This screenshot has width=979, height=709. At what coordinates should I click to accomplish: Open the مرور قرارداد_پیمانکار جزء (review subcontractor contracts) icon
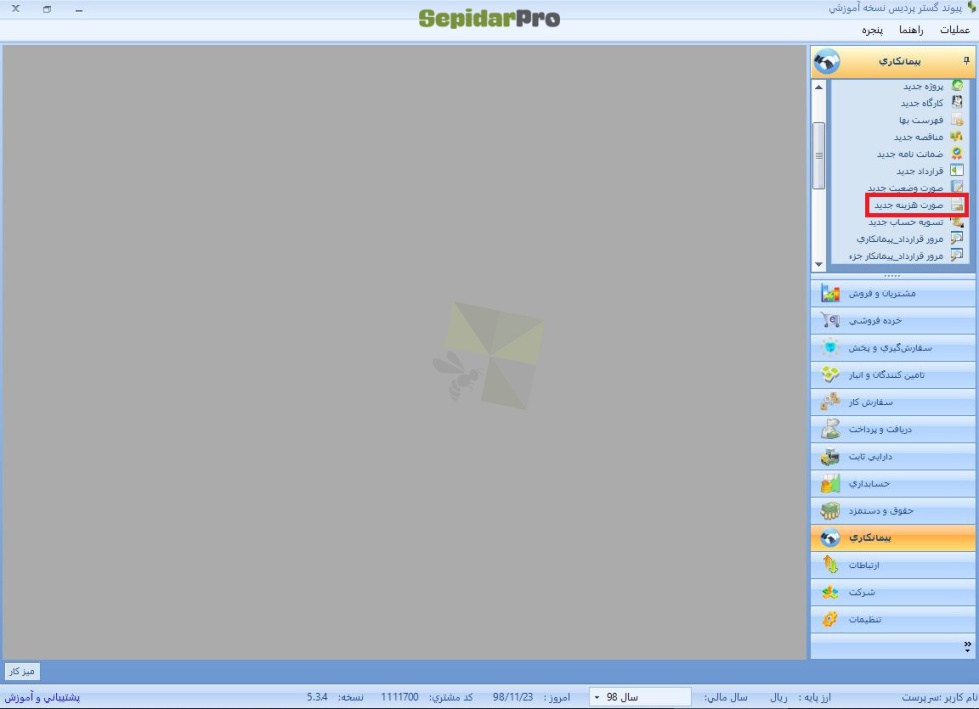coord(957,255)
